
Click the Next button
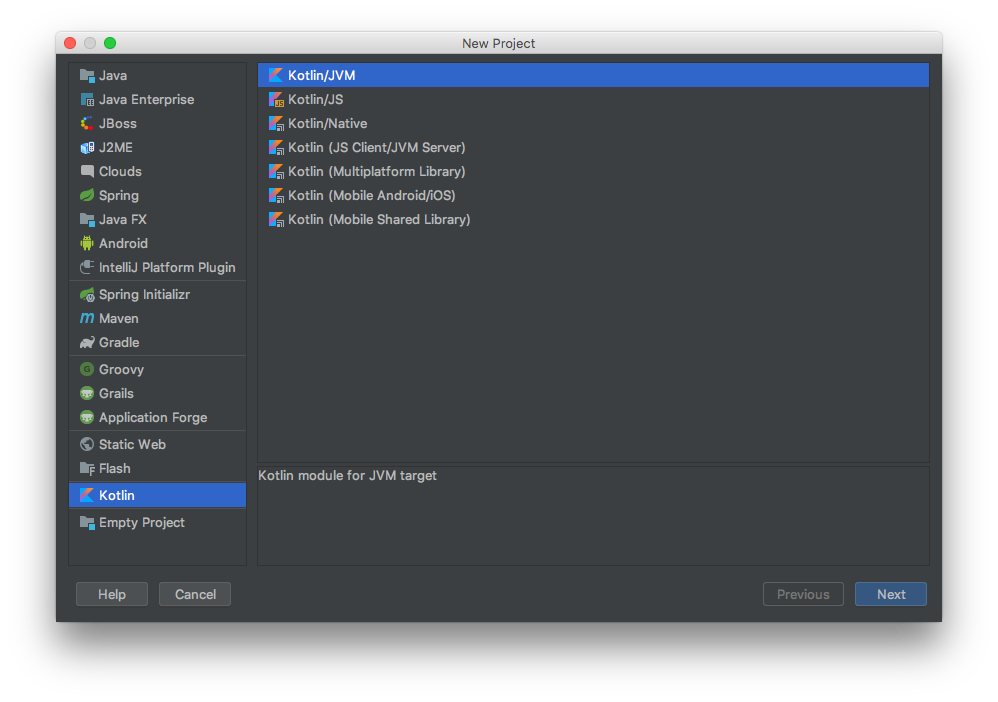pyautogui.click(x=890, y=594)
